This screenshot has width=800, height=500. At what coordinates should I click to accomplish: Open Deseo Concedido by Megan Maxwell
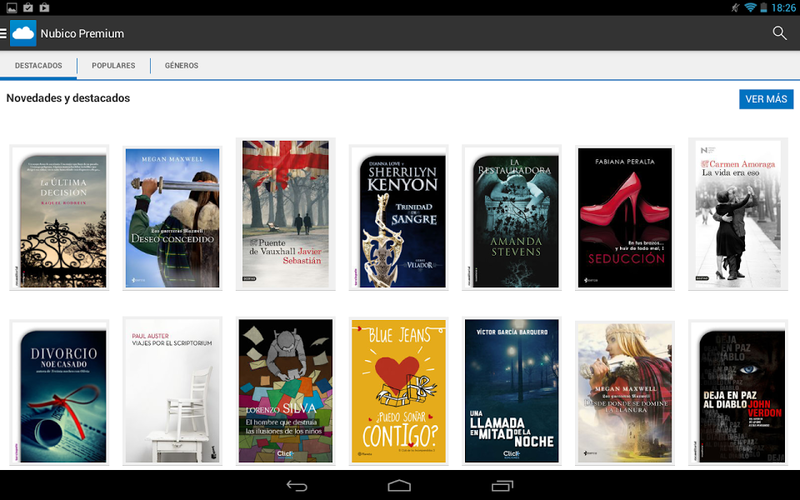coord(172,218)
